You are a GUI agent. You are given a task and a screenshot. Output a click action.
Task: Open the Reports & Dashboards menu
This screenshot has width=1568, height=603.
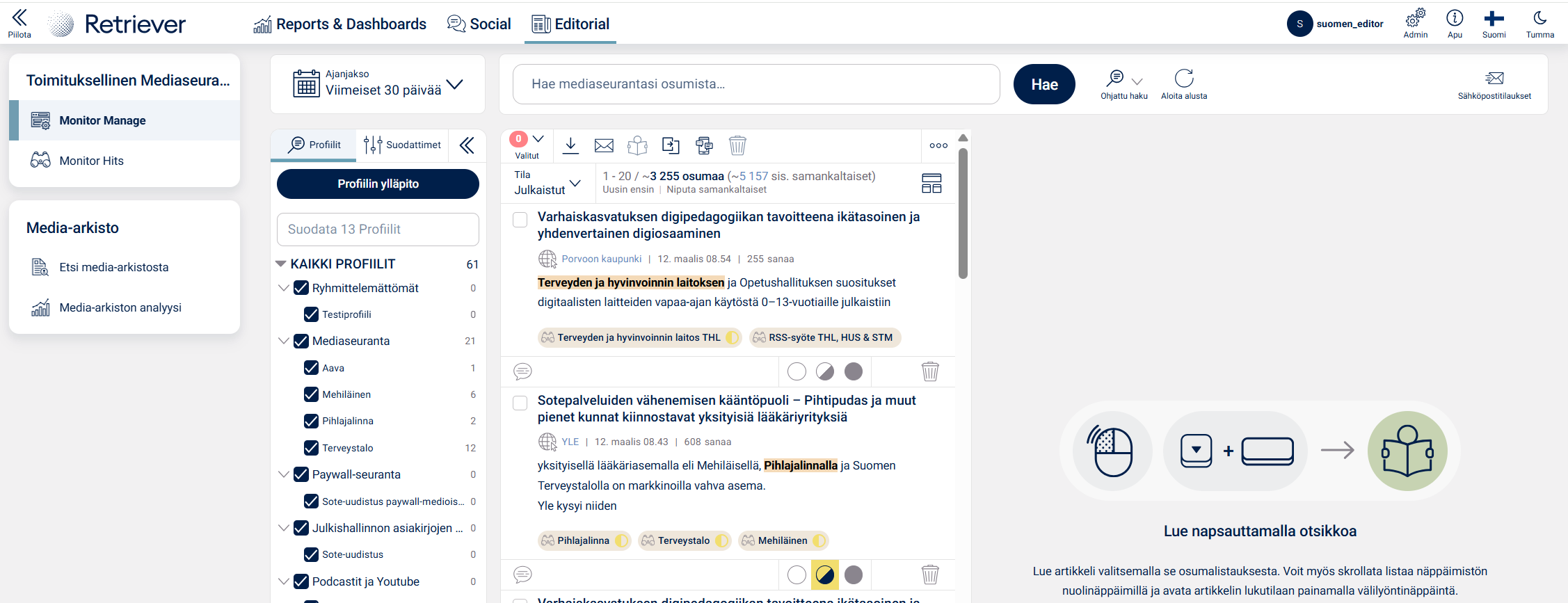tap(339, 24)
